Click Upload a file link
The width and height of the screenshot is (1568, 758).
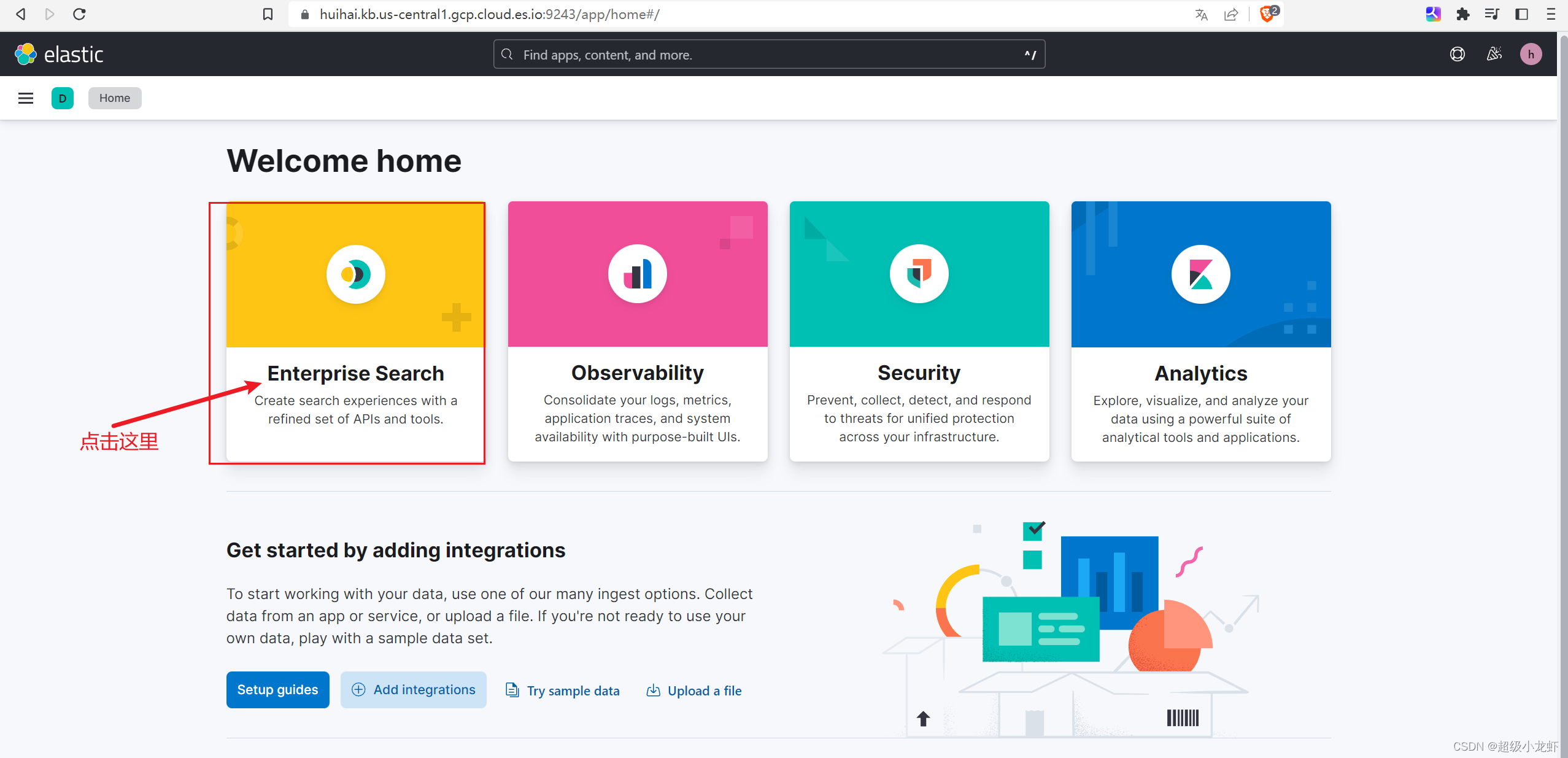[x=694, y=690]
